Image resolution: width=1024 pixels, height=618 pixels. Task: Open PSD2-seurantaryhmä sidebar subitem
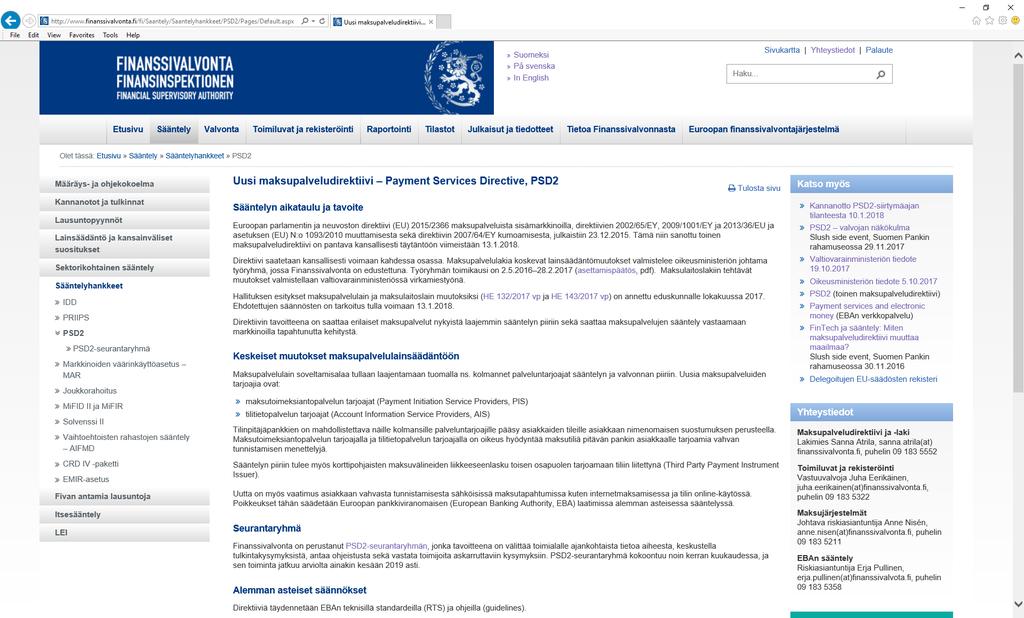(111, 349)
